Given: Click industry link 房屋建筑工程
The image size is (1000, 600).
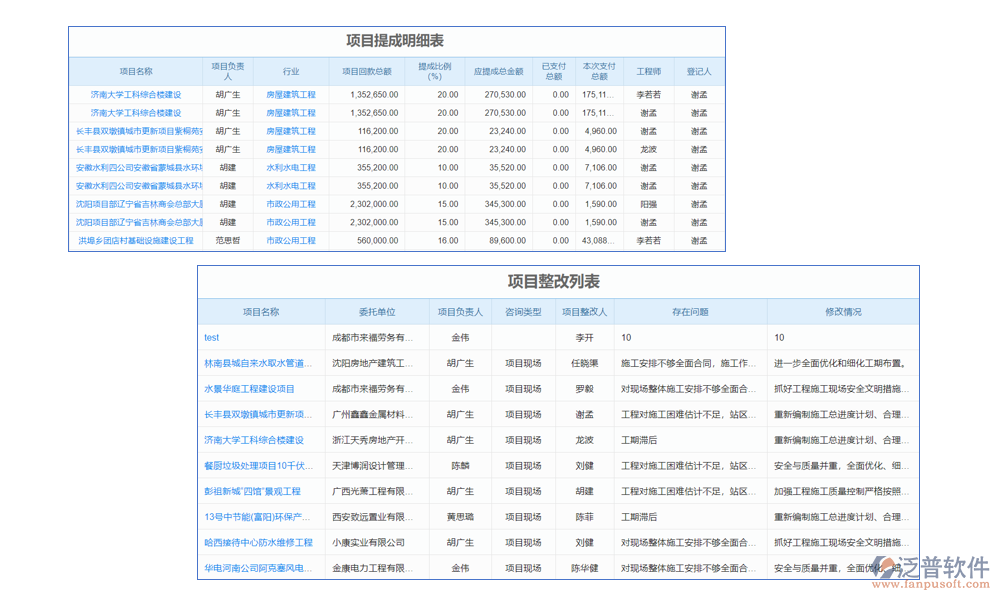Looking at the screenshot, I should coord(292,95).
